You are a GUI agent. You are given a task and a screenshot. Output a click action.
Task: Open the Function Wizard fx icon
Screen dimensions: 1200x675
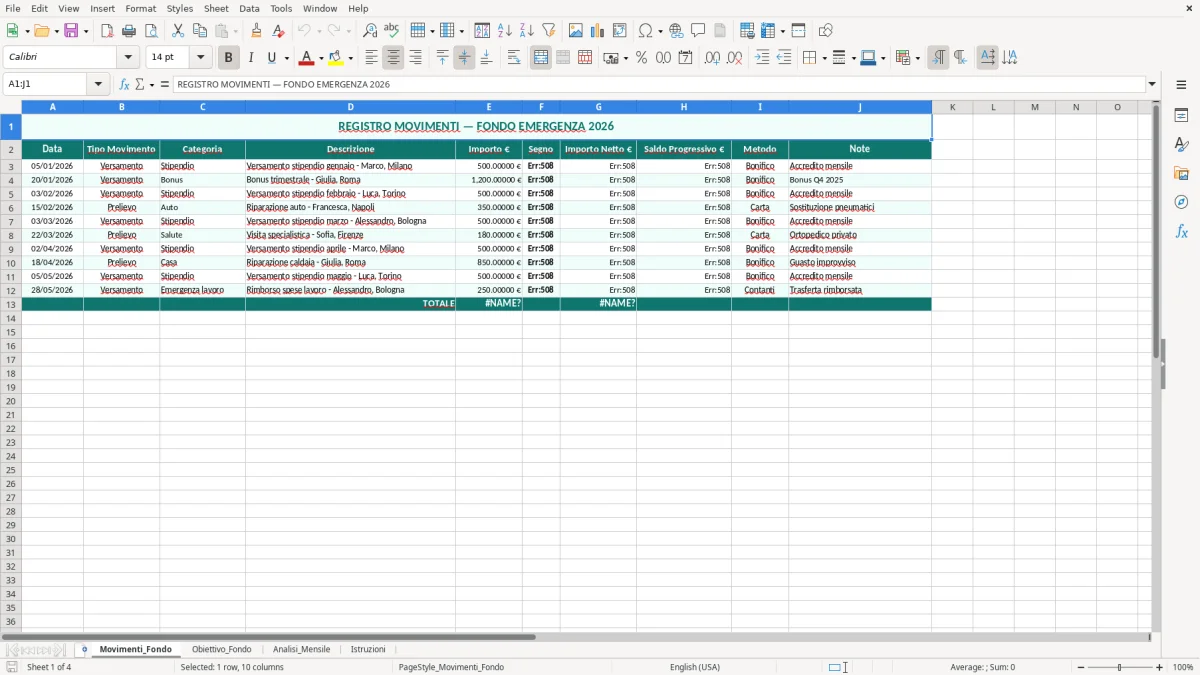coord(125,84)
